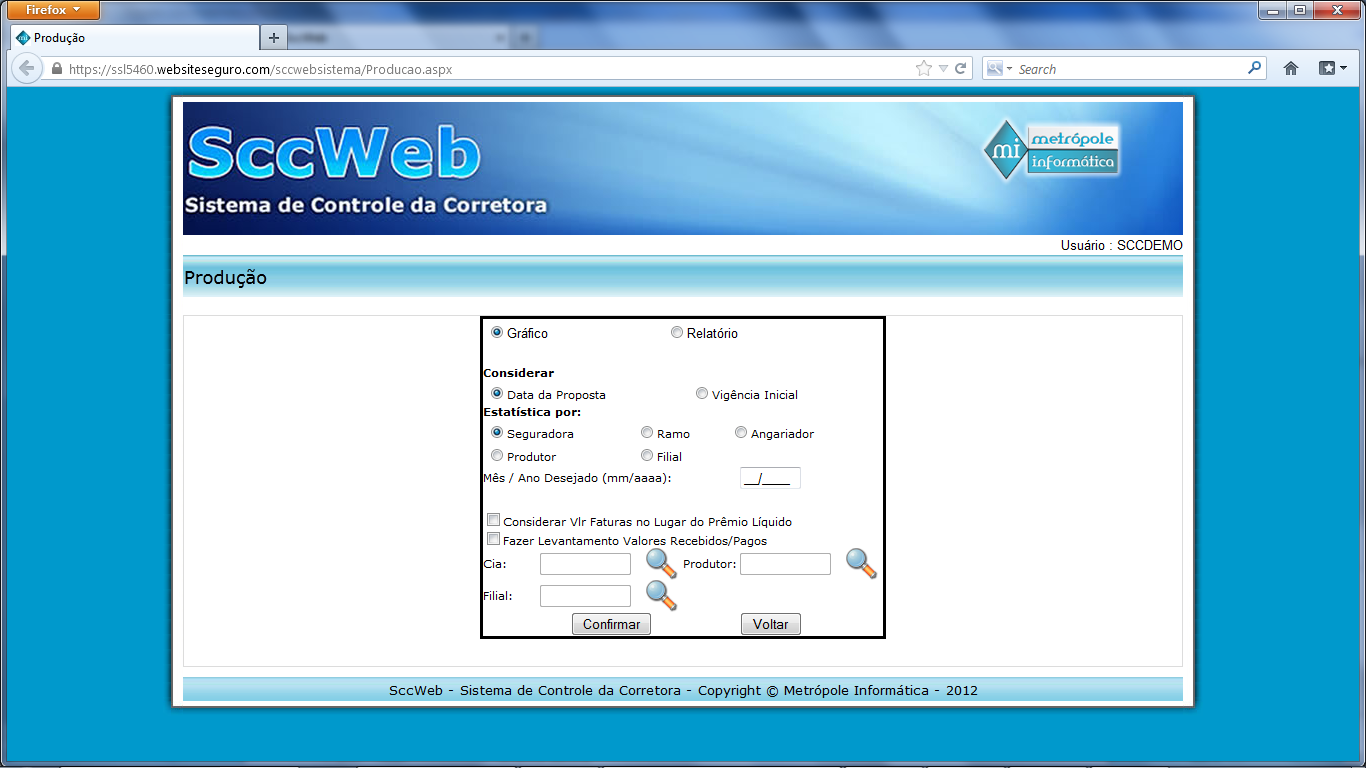The height and width of the screenshot is (768, 1366).
Task: Click the padlock site identity icon
Action: pyautogui.click(x=56, y=69)
